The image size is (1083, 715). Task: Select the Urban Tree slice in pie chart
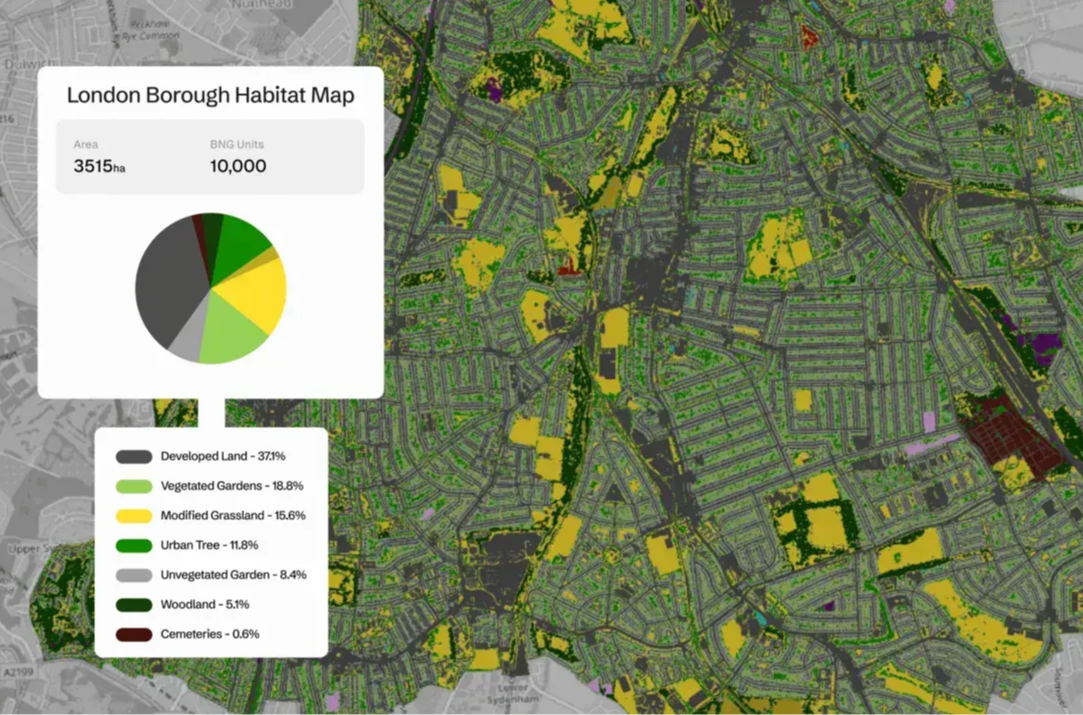(242, 238)
